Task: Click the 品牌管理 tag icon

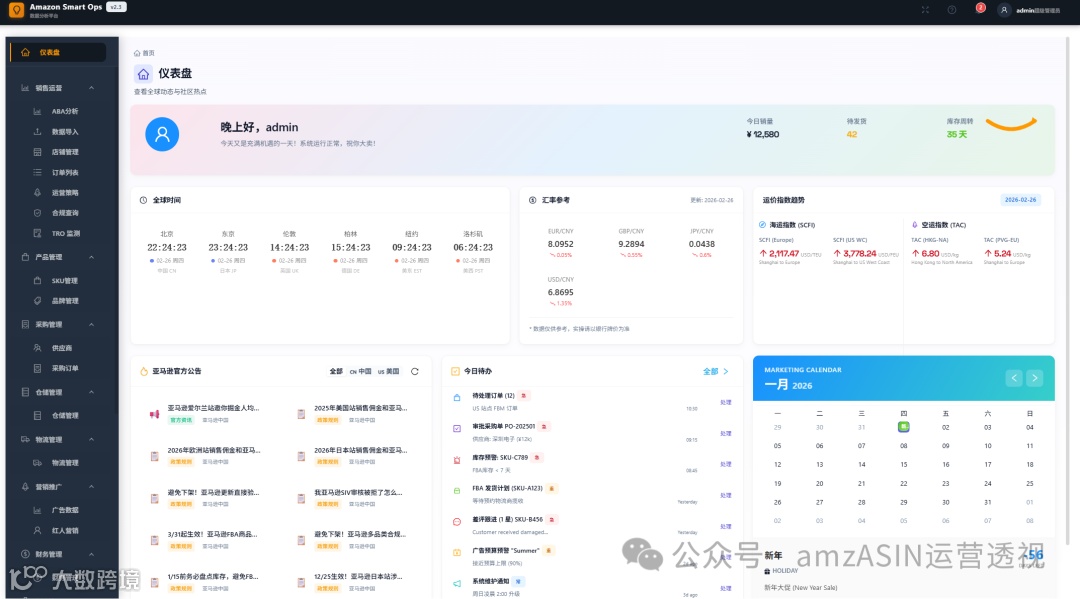Action: (37, 301)
